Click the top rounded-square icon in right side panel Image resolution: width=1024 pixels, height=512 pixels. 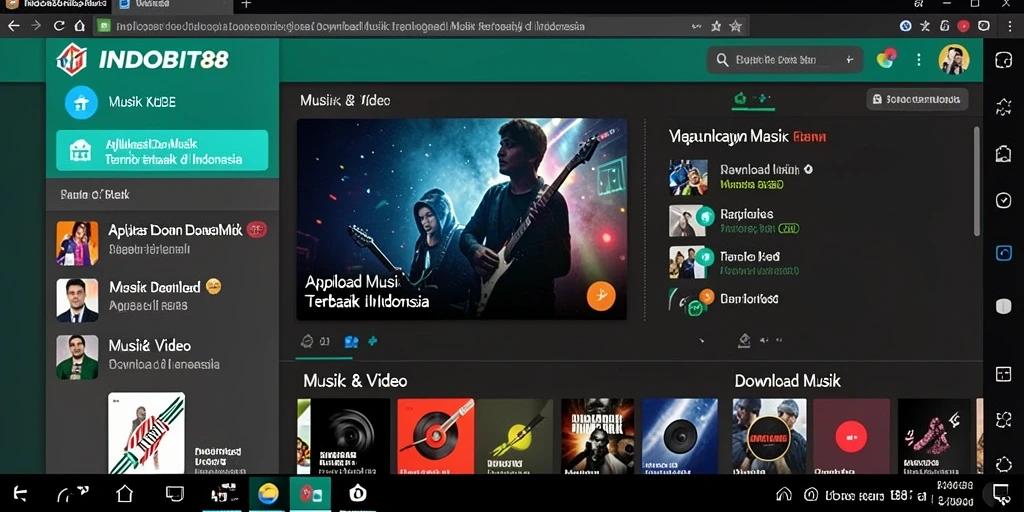(1003, 60)
